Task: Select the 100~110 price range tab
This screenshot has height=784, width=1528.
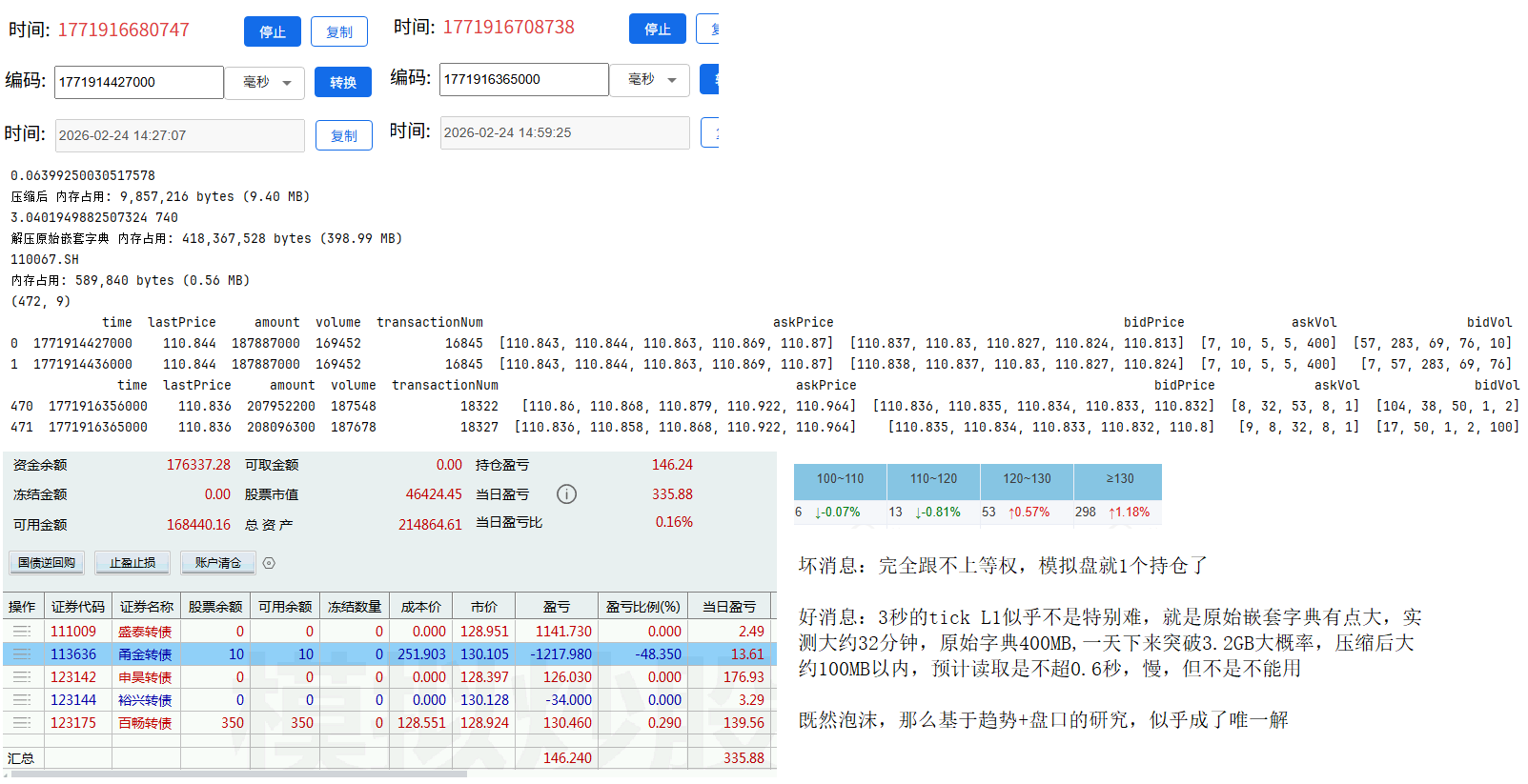Action: (840, 479)
